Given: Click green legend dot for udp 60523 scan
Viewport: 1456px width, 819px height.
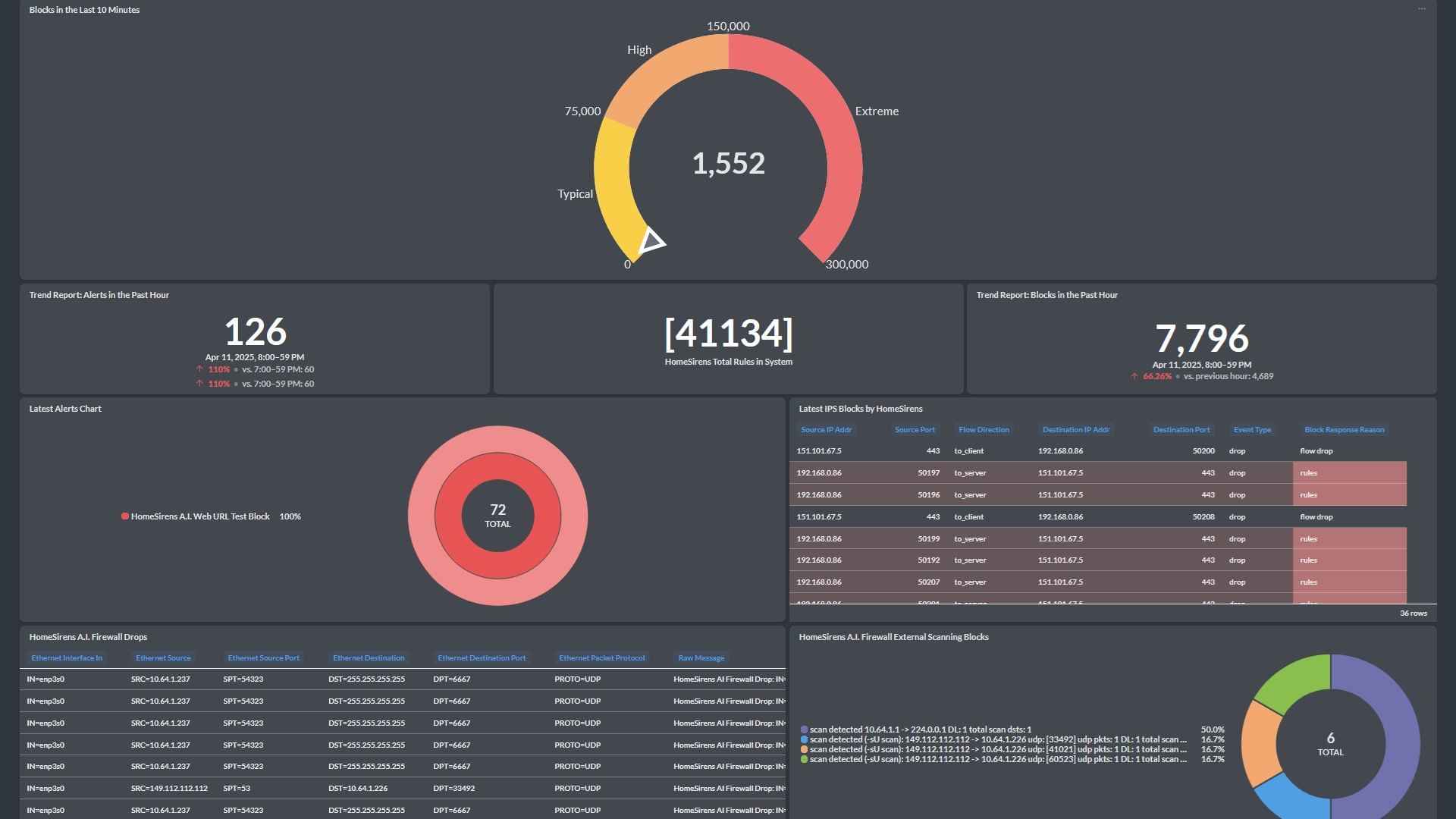Looking at the screenshot, I should point(804,759).
